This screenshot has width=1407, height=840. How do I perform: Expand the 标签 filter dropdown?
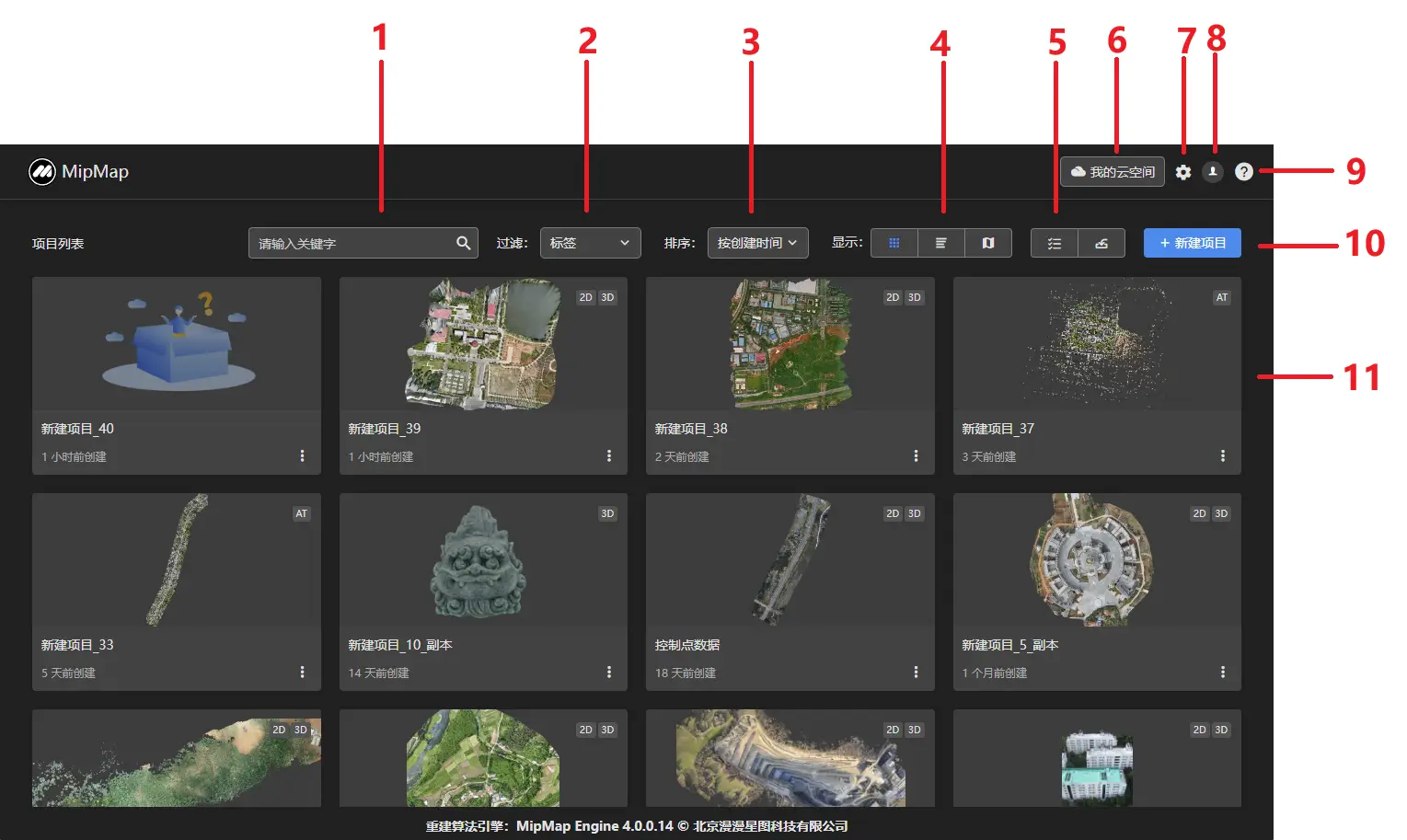coord(590,243)
